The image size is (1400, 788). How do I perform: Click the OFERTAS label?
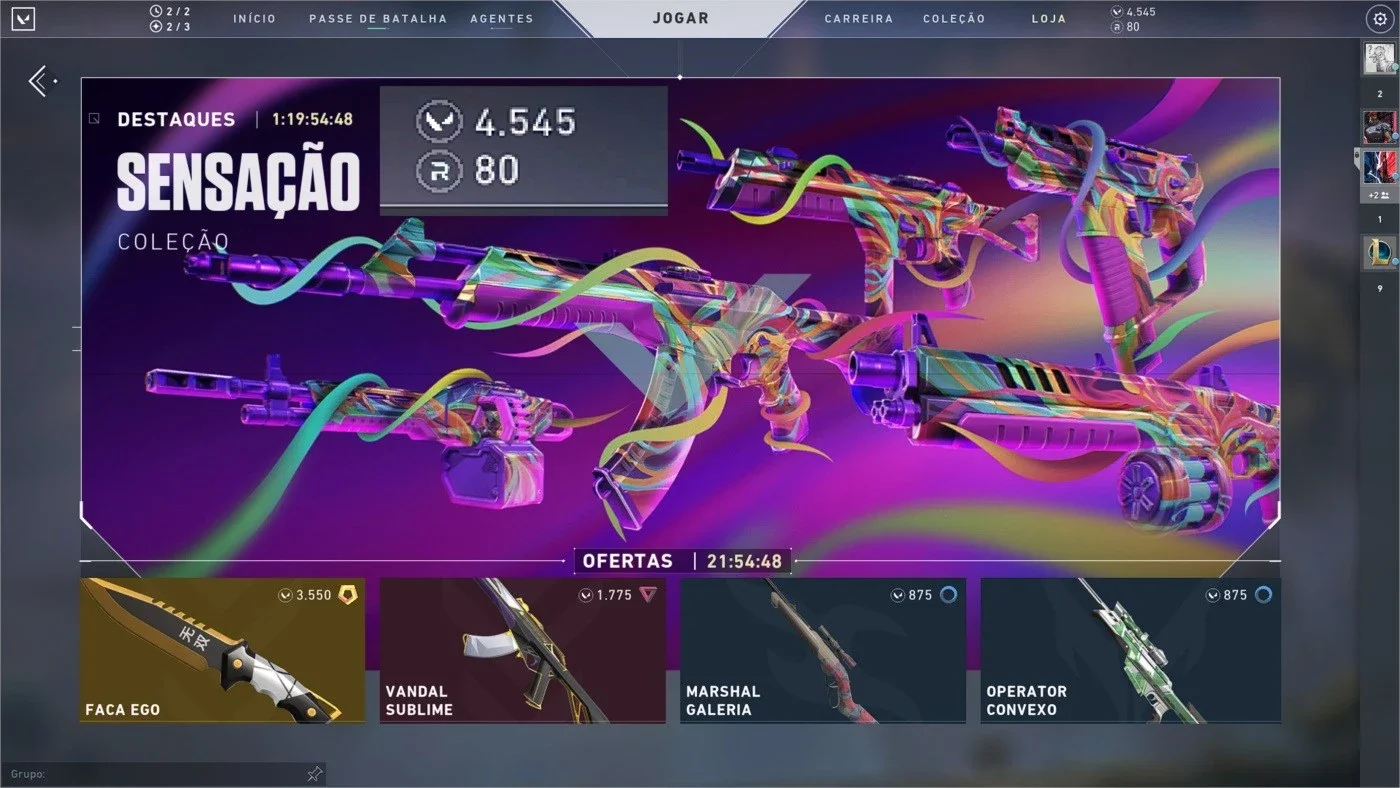[x=628, y=561]
